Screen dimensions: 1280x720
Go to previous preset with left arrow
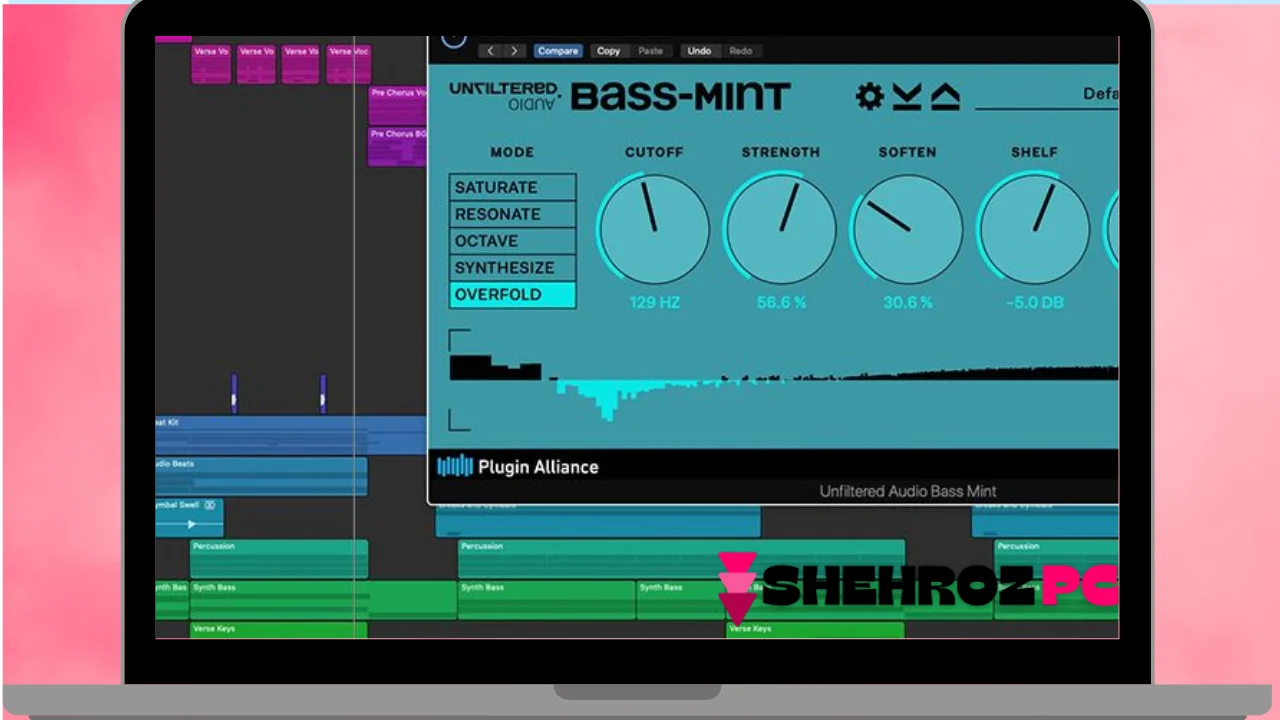491,51
